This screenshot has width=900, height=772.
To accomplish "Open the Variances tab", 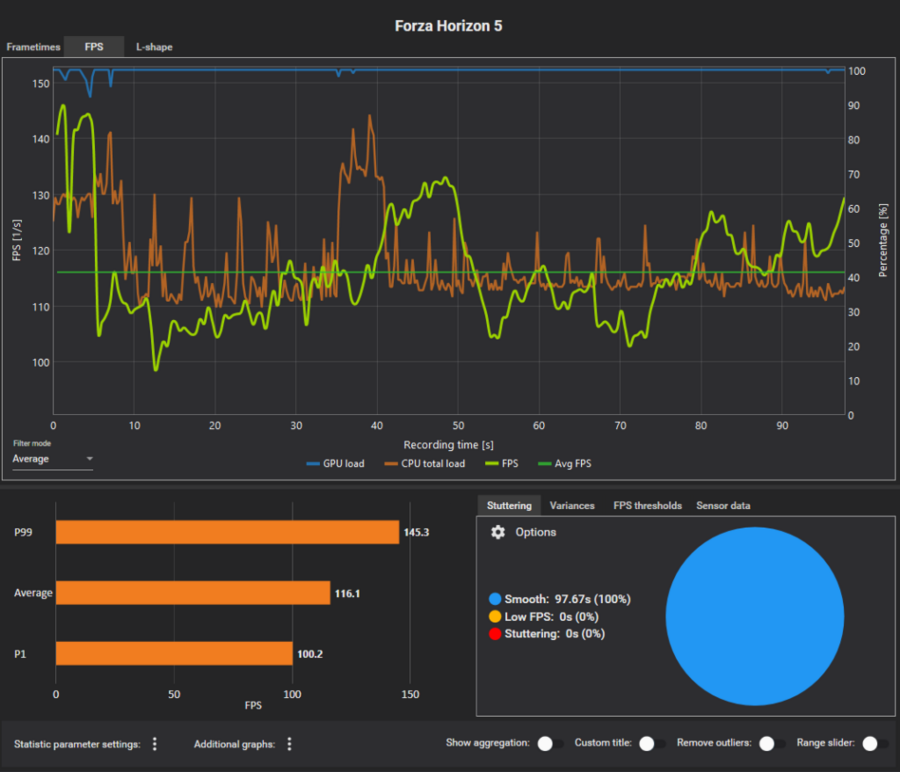I will (572, 506).
